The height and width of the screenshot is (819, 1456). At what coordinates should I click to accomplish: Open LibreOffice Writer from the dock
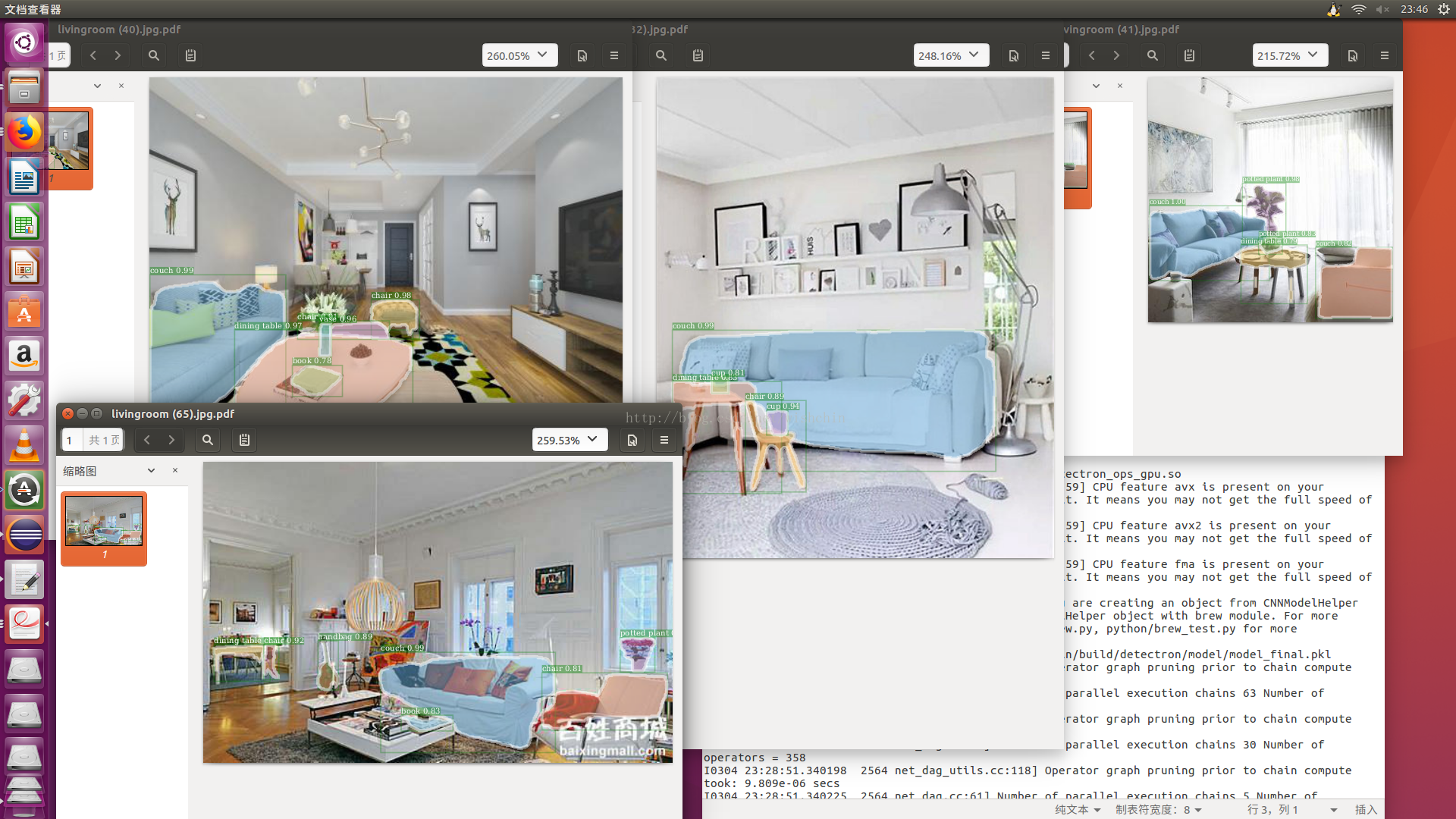pos(24,177)
